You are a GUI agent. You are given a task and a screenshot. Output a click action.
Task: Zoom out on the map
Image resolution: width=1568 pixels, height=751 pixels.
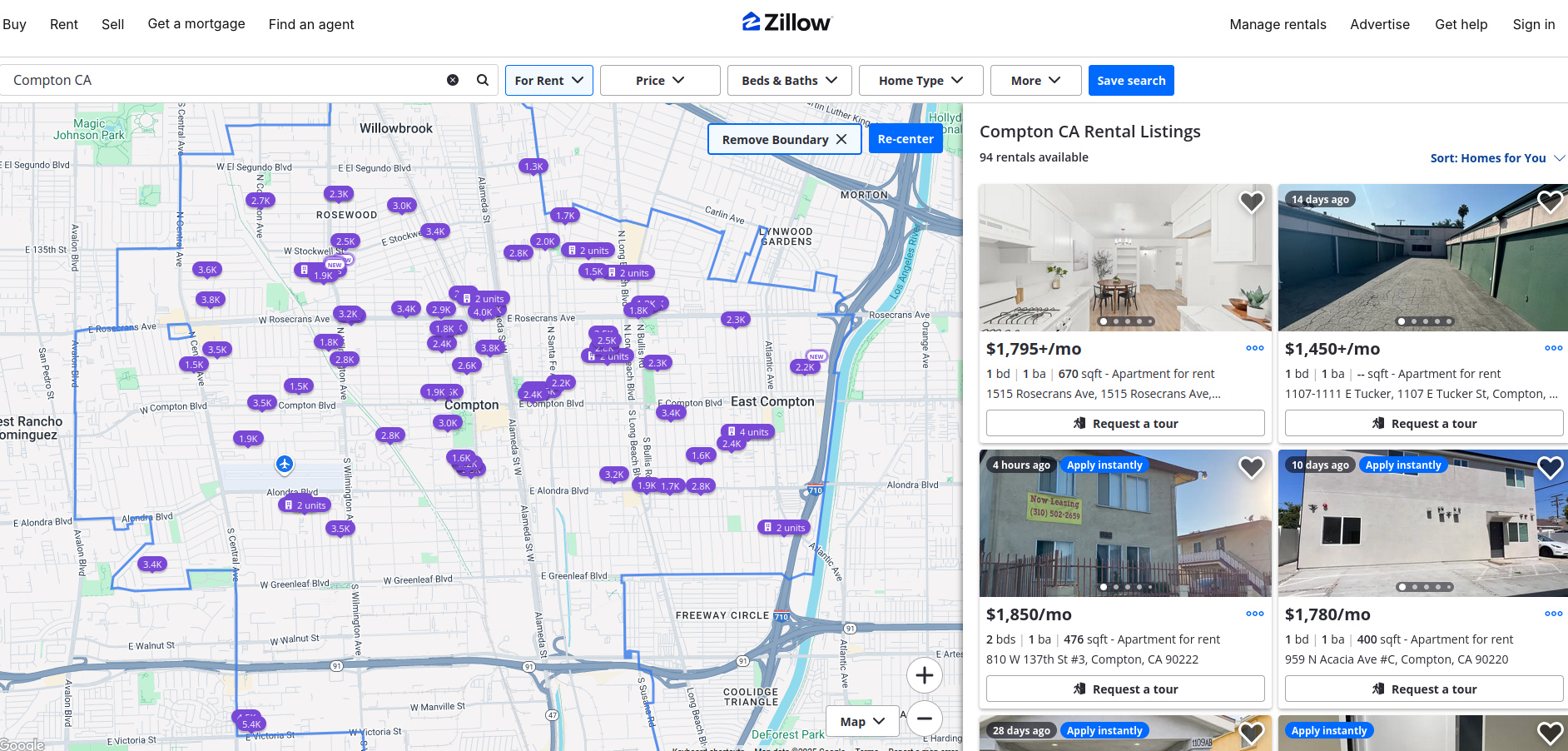click(x=924, y=719)
